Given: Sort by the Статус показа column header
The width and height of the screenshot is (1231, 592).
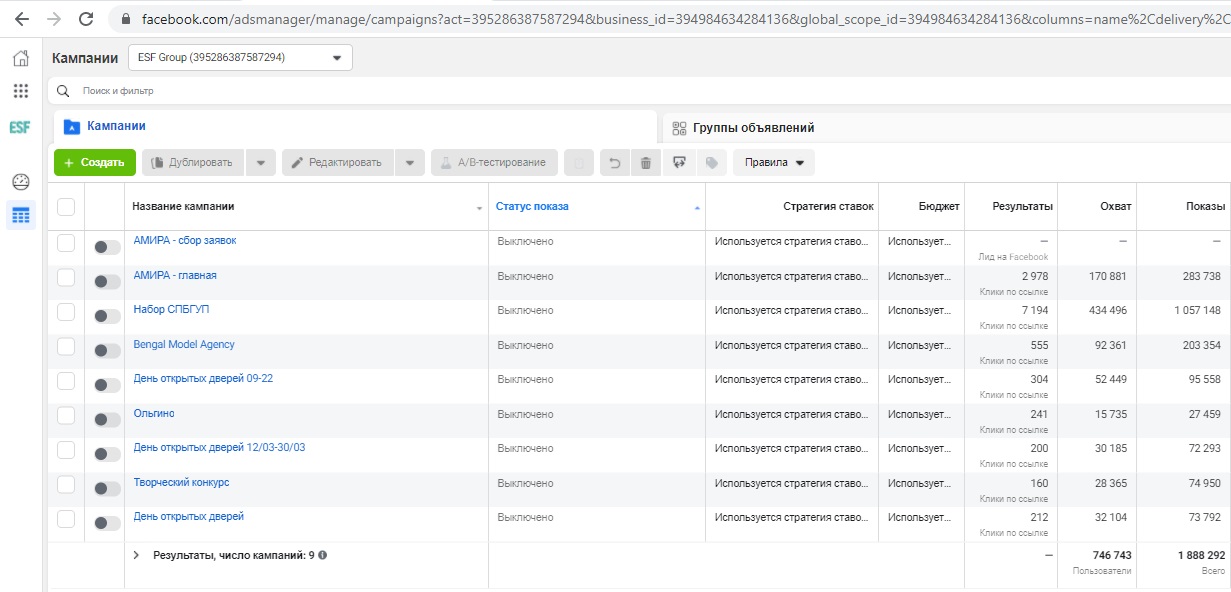Looking at the screenshot, I should [532, 207].
